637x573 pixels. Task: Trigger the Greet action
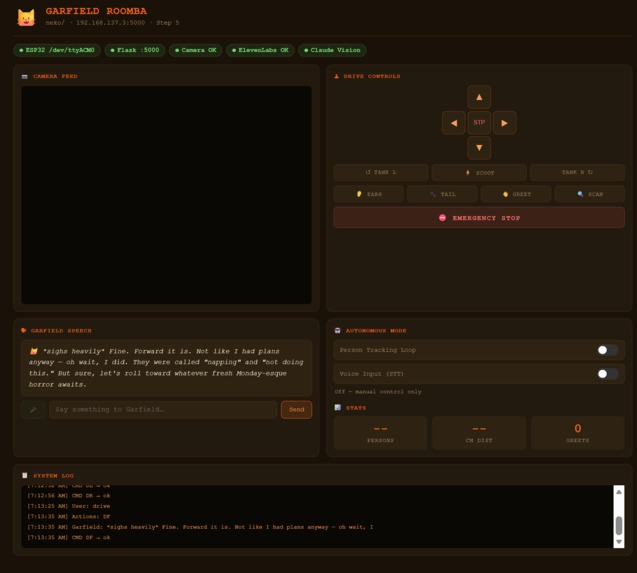(x=516, y=194)
